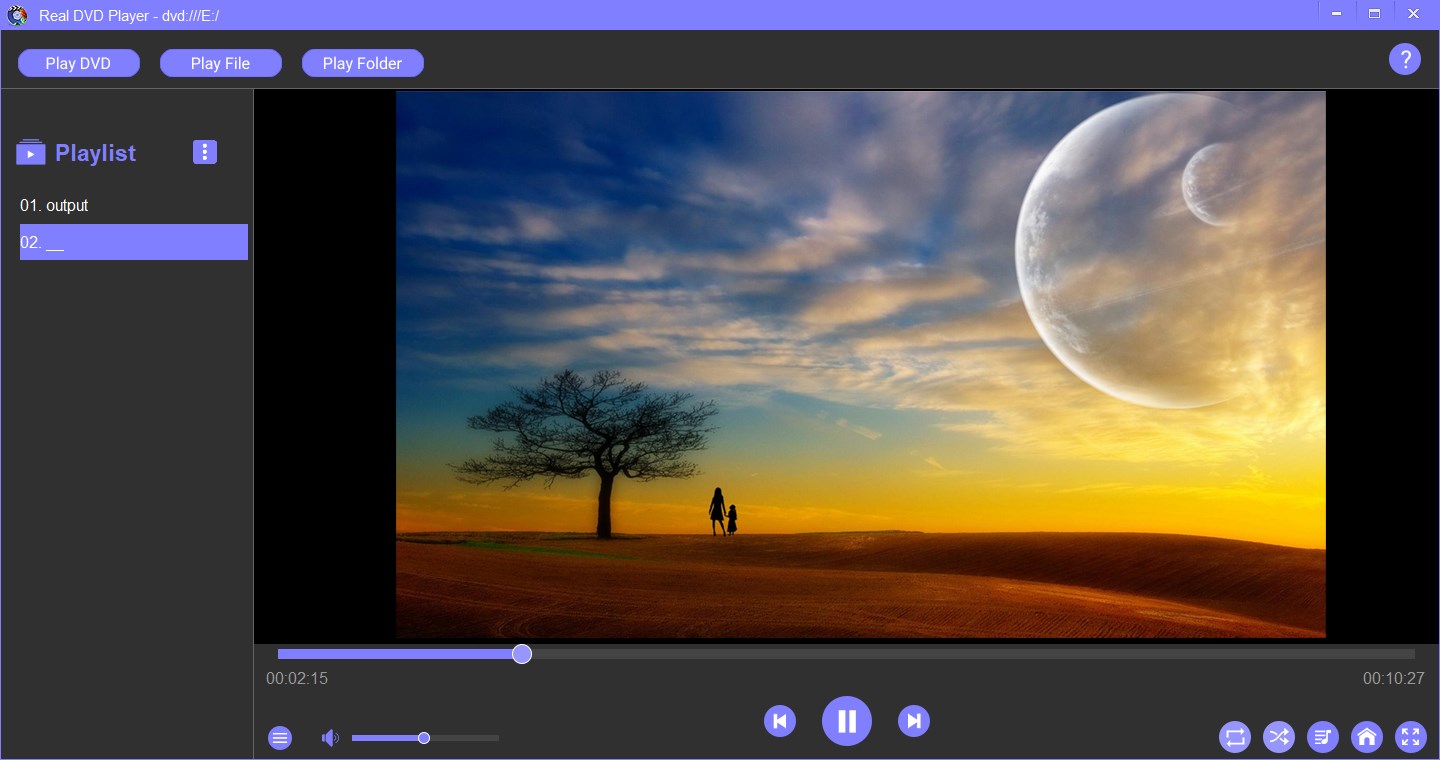Screen dimensions: 1440x760
Task: Pause the video playback
Action: coord(846,721)
